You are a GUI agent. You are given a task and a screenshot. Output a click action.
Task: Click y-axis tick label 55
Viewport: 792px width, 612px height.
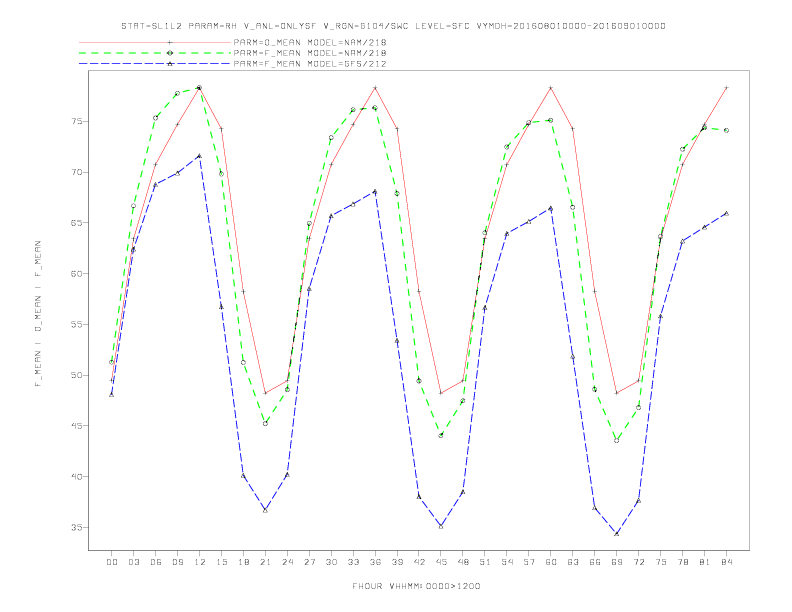(77, 324)
